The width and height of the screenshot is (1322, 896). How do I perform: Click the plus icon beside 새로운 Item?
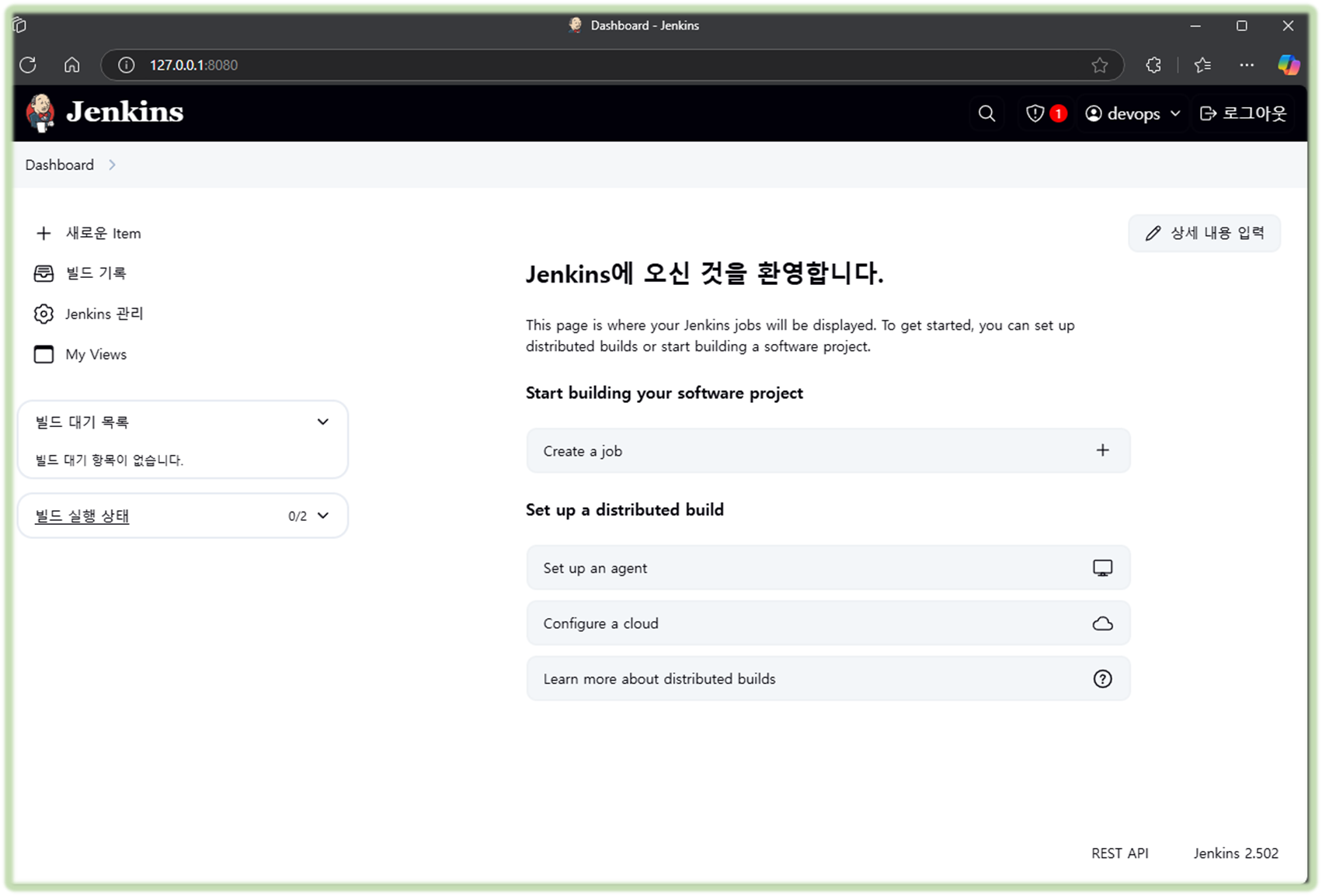click(x=43, y=233)
